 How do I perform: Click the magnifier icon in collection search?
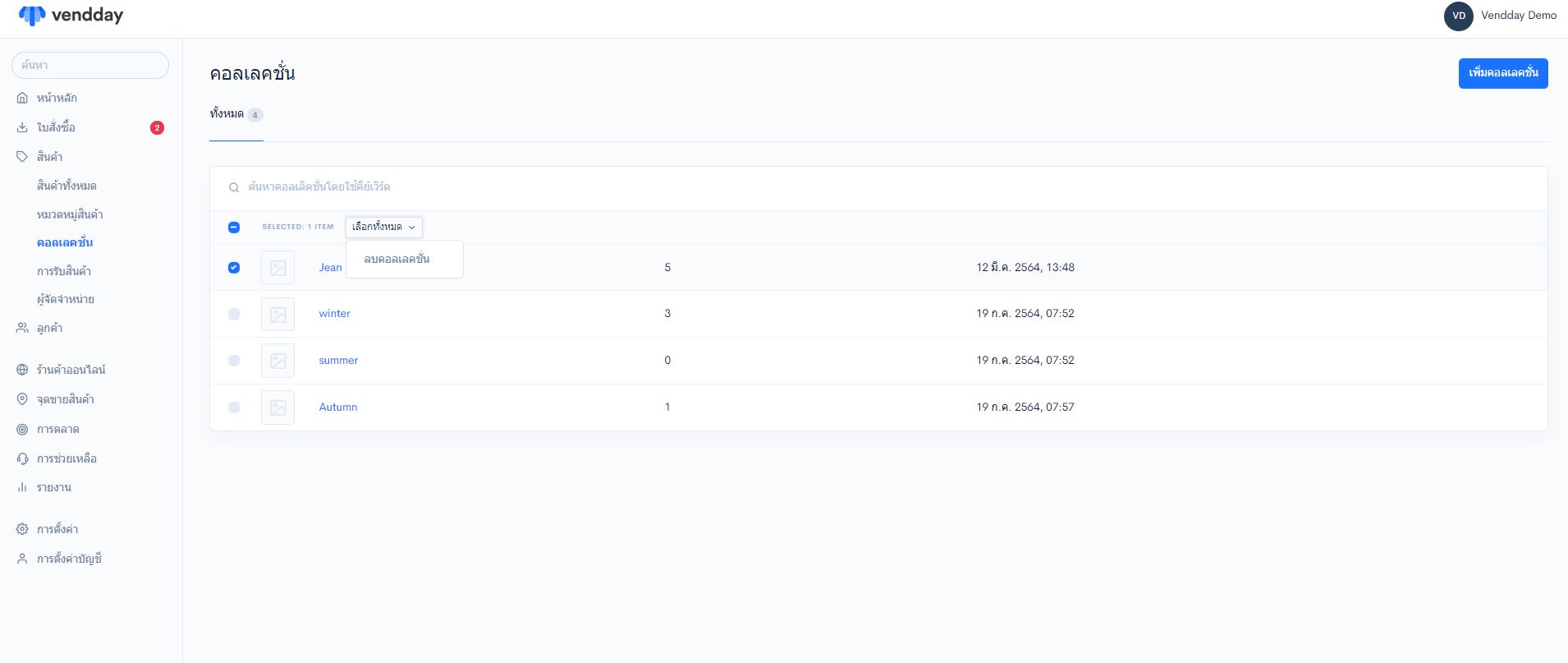[x=234, y=187]
